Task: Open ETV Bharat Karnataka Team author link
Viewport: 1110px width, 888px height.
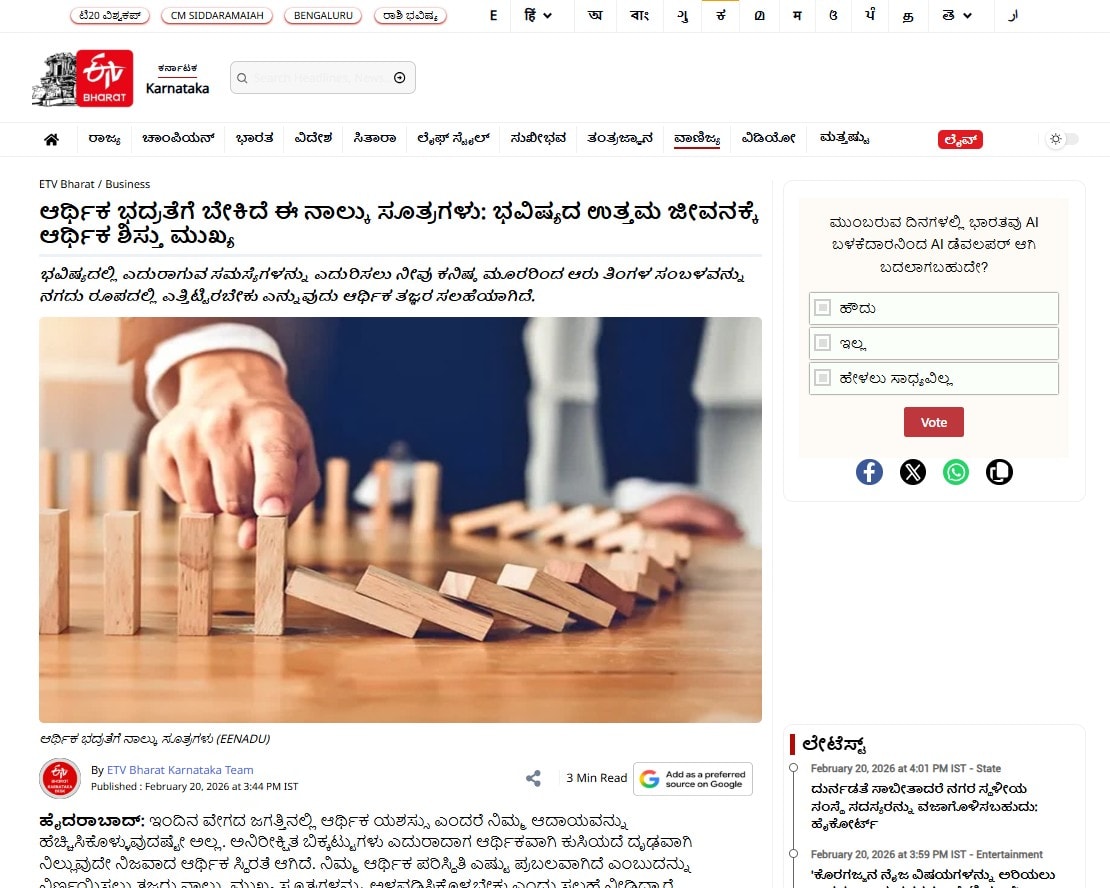Action: (x=180, y=770)
